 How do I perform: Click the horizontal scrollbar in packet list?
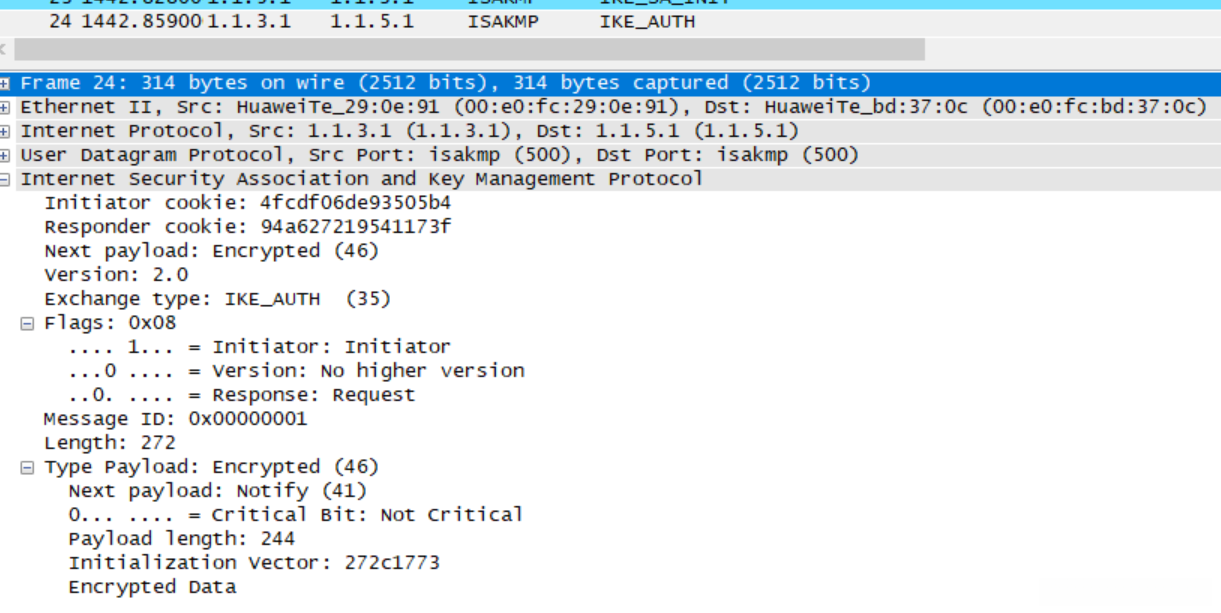coord(468,49)
